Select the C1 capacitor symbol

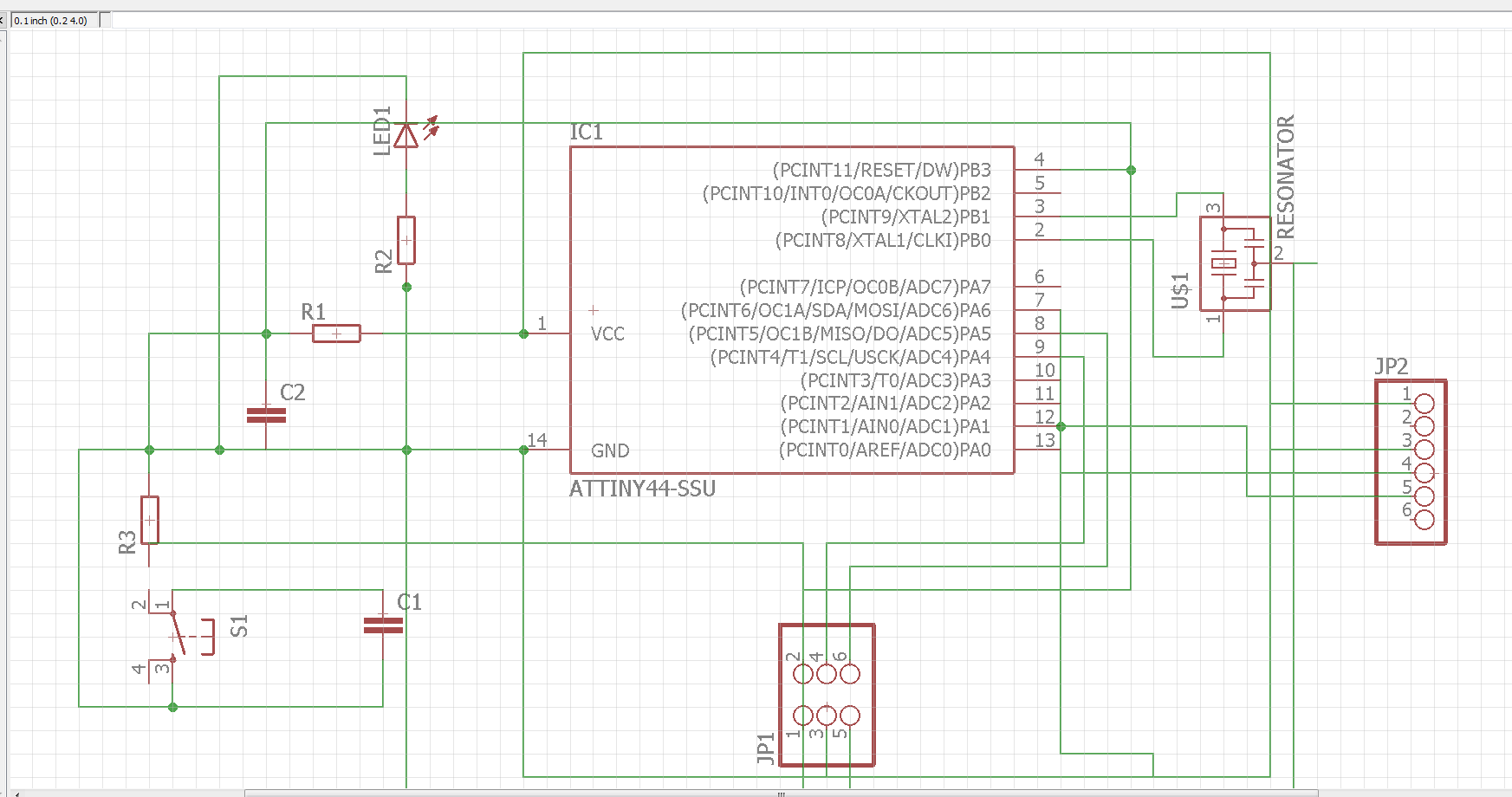[383, 625]
